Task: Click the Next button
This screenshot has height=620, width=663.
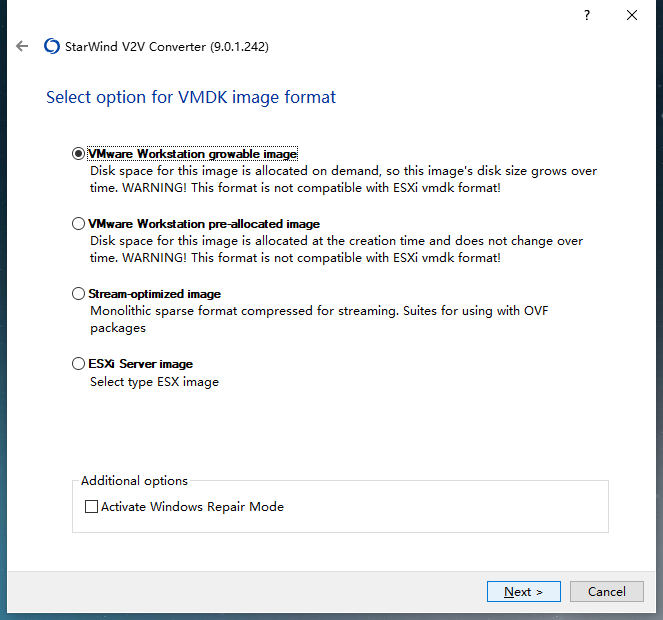Action: click(x=523, y=591)
